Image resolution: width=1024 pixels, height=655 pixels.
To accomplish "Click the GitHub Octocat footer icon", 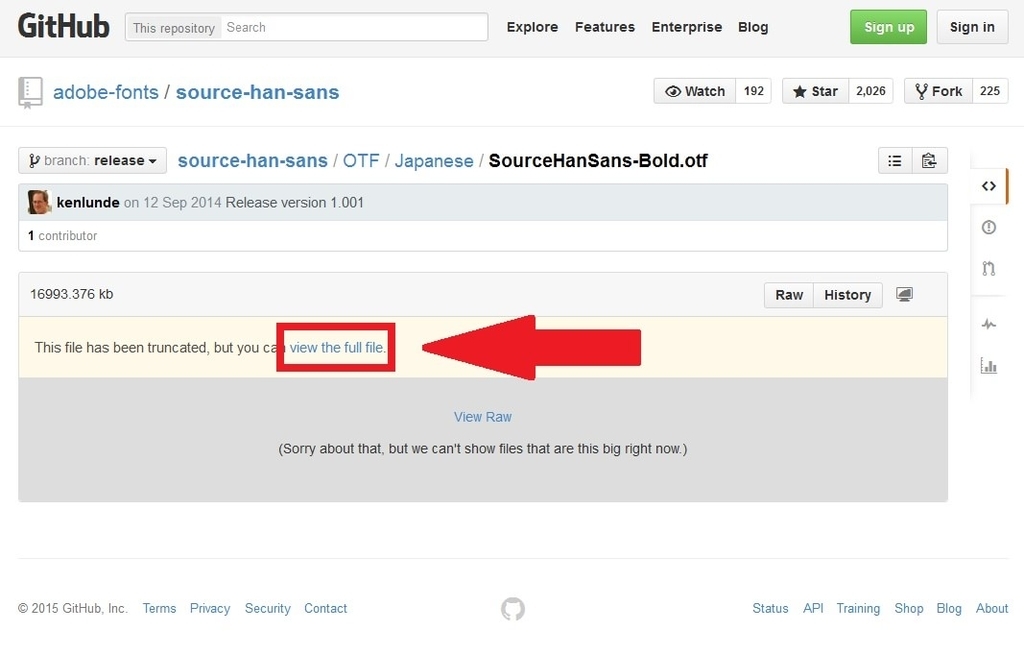I will 513,609.
